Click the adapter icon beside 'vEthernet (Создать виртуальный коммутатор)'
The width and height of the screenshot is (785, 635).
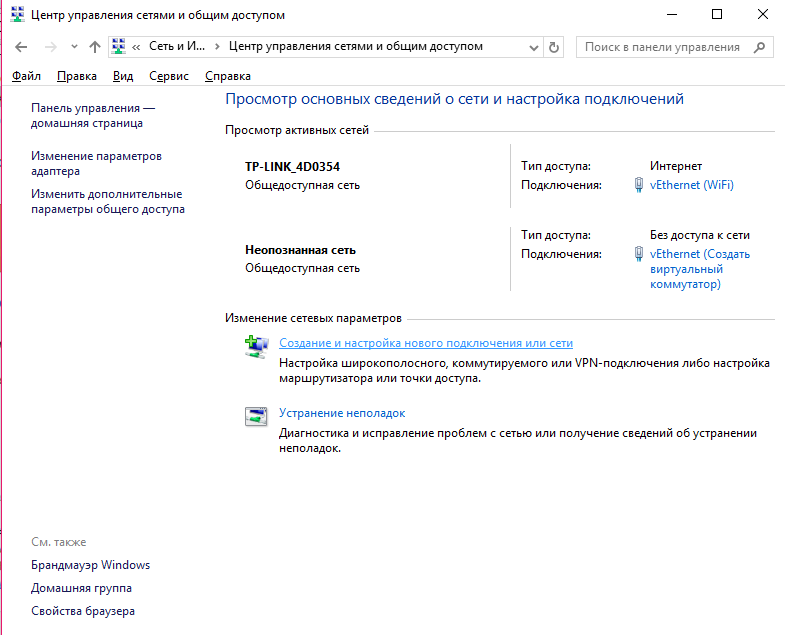coord(639,254)
